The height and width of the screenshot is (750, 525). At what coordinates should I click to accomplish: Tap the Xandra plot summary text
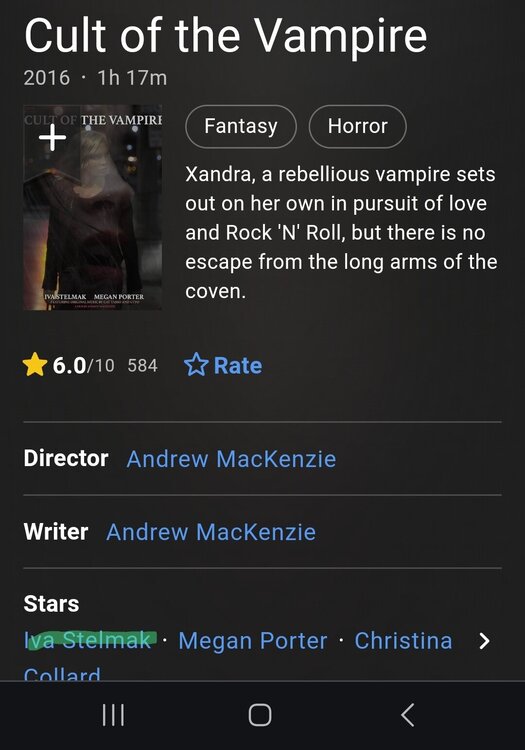tap(341, 232)
